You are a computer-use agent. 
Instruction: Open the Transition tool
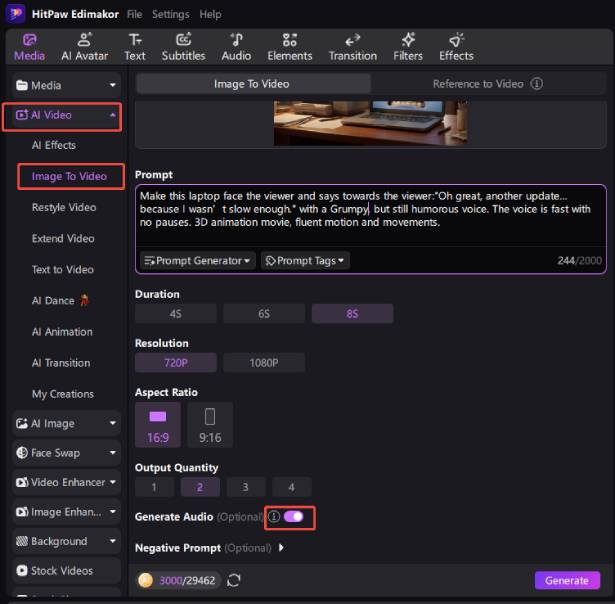point(353,47)
